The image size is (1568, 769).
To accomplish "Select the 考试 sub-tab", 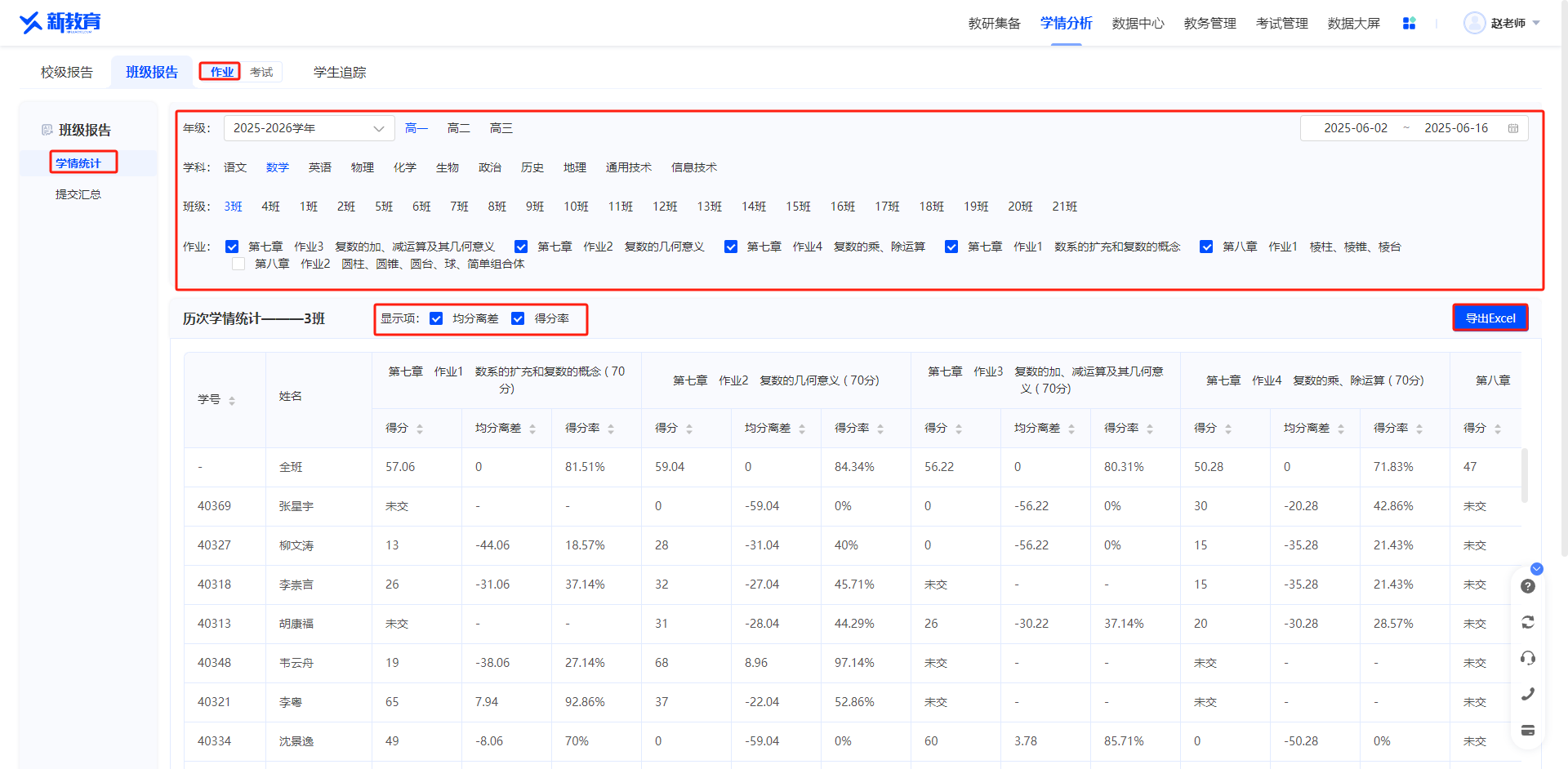I will pos(261,73).
